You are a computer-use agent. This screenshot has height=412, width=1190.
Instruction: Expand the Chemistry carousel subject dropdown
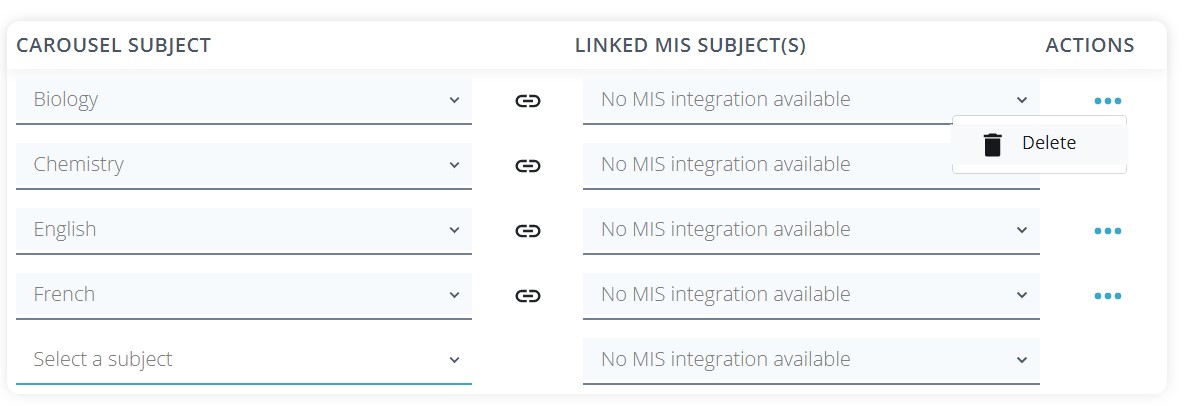244,165
